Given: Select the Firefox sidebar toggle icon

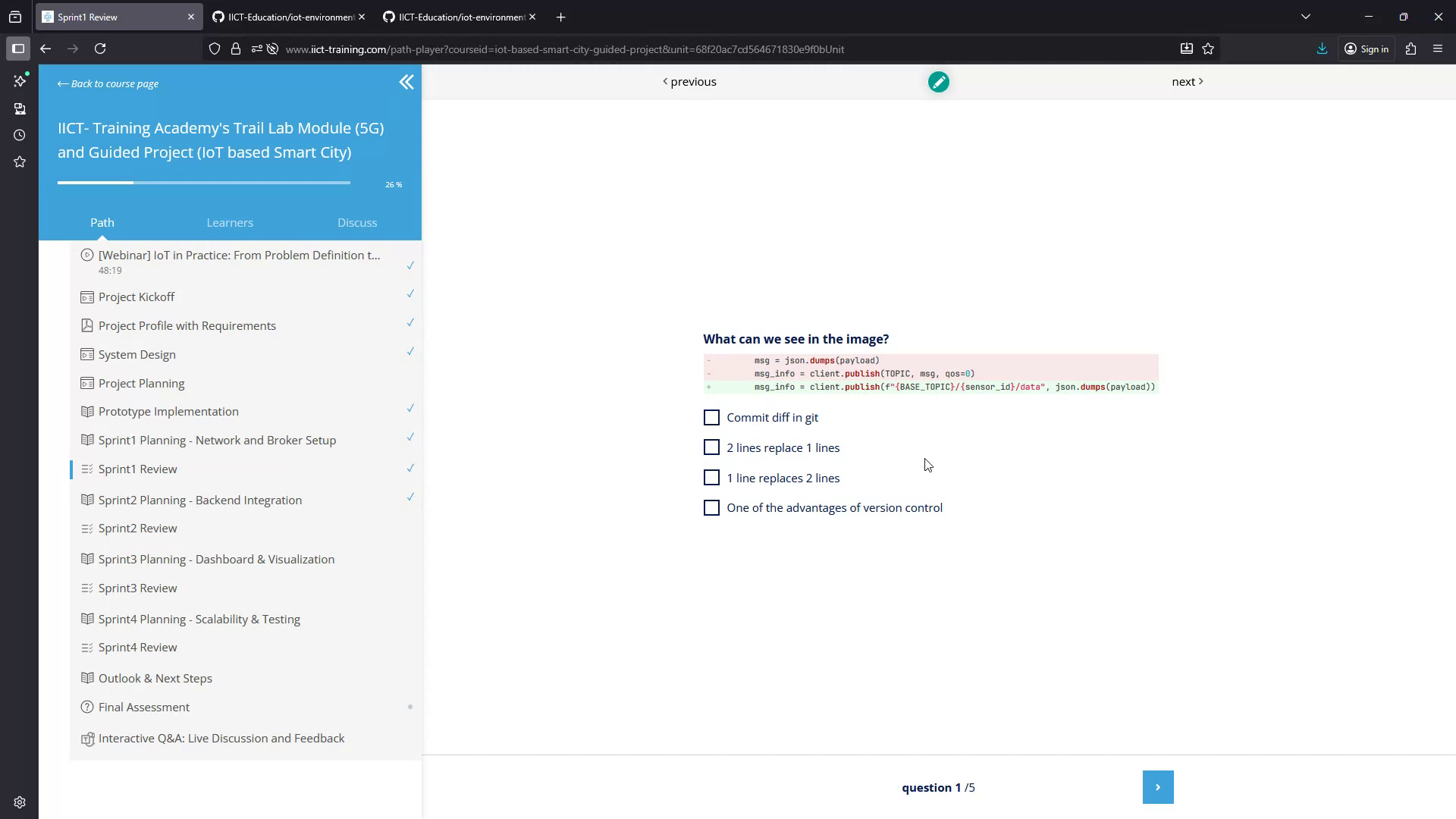Looking at the screenshot, I should (18, 49).
